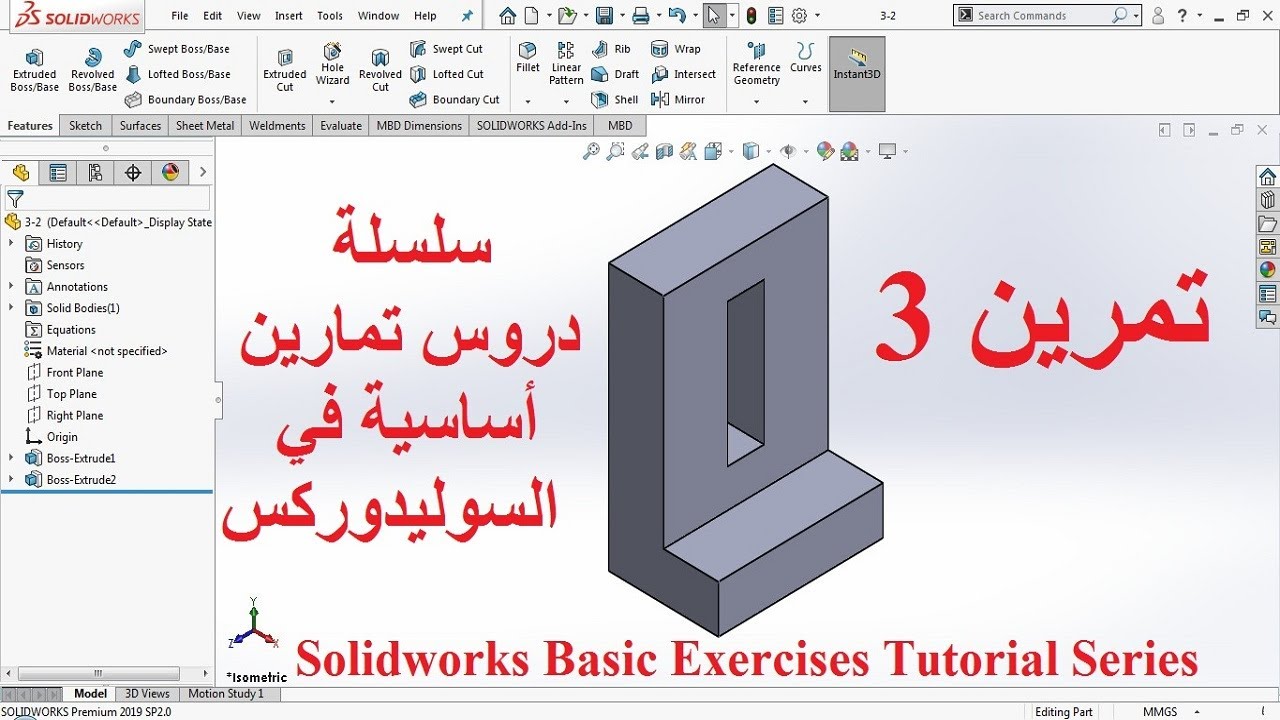Viewport: 1280px width, 720px height.
Task: Click the feature tree horizontal scrollbar
Action: click(97, 674)
